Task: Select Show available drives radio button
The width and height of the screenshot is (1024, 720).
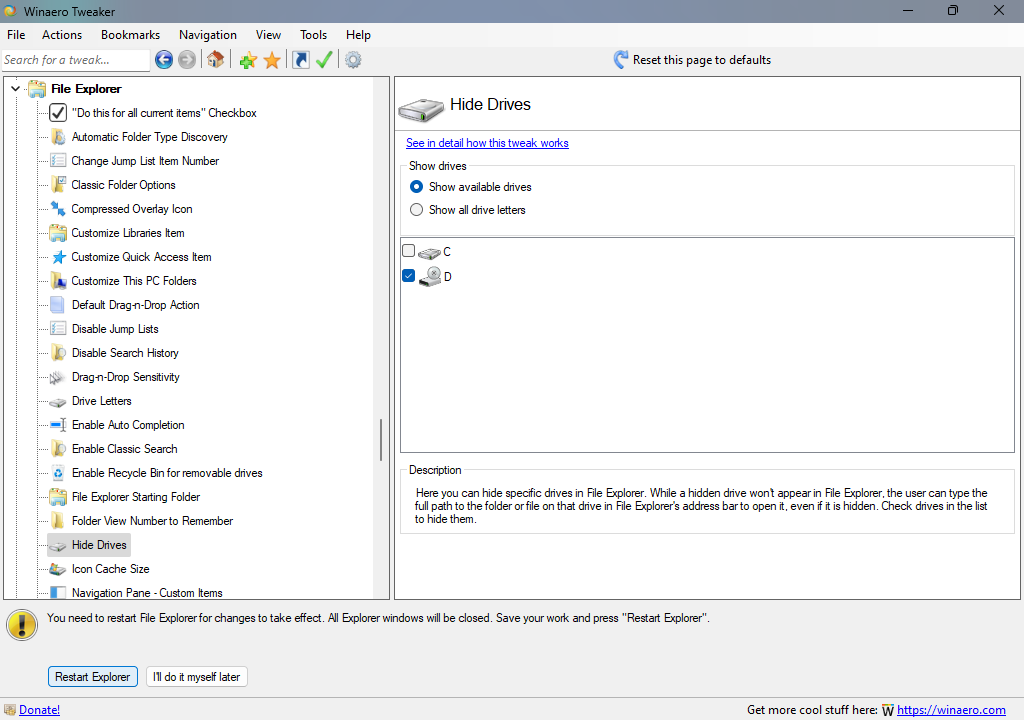Action: tap(416, 187)
